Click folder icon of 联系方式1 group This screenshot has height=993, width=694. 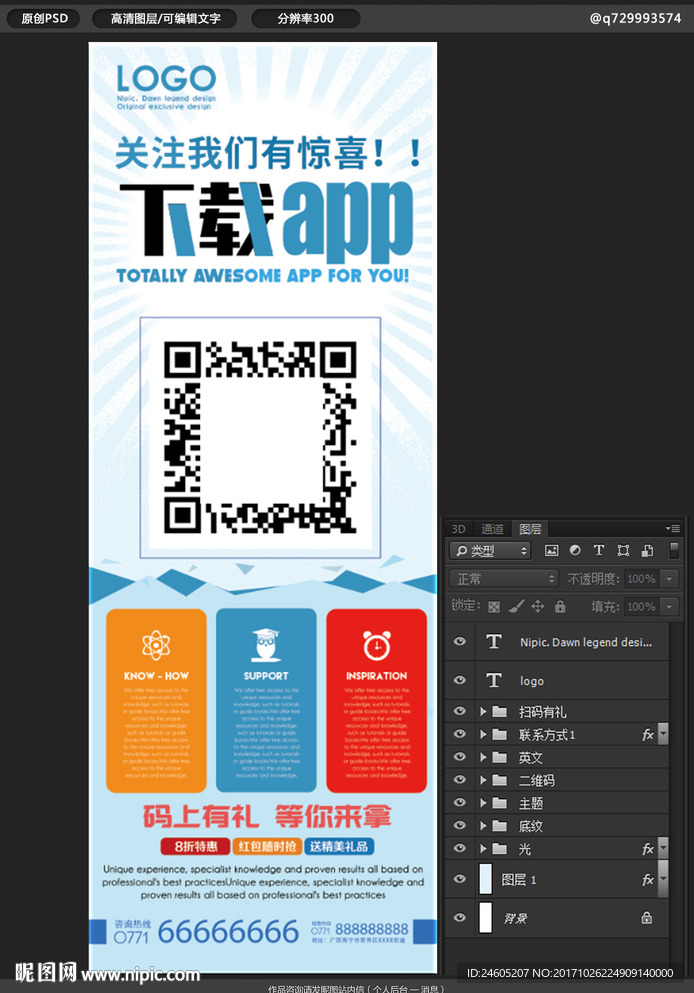click(x=500, y=735)
